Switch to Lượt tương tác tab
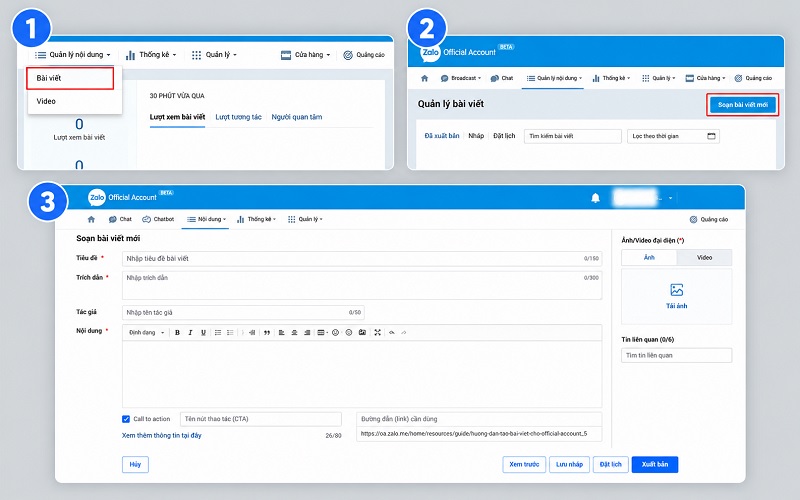This screenshot has width=800, height=500. coord(238,117)
